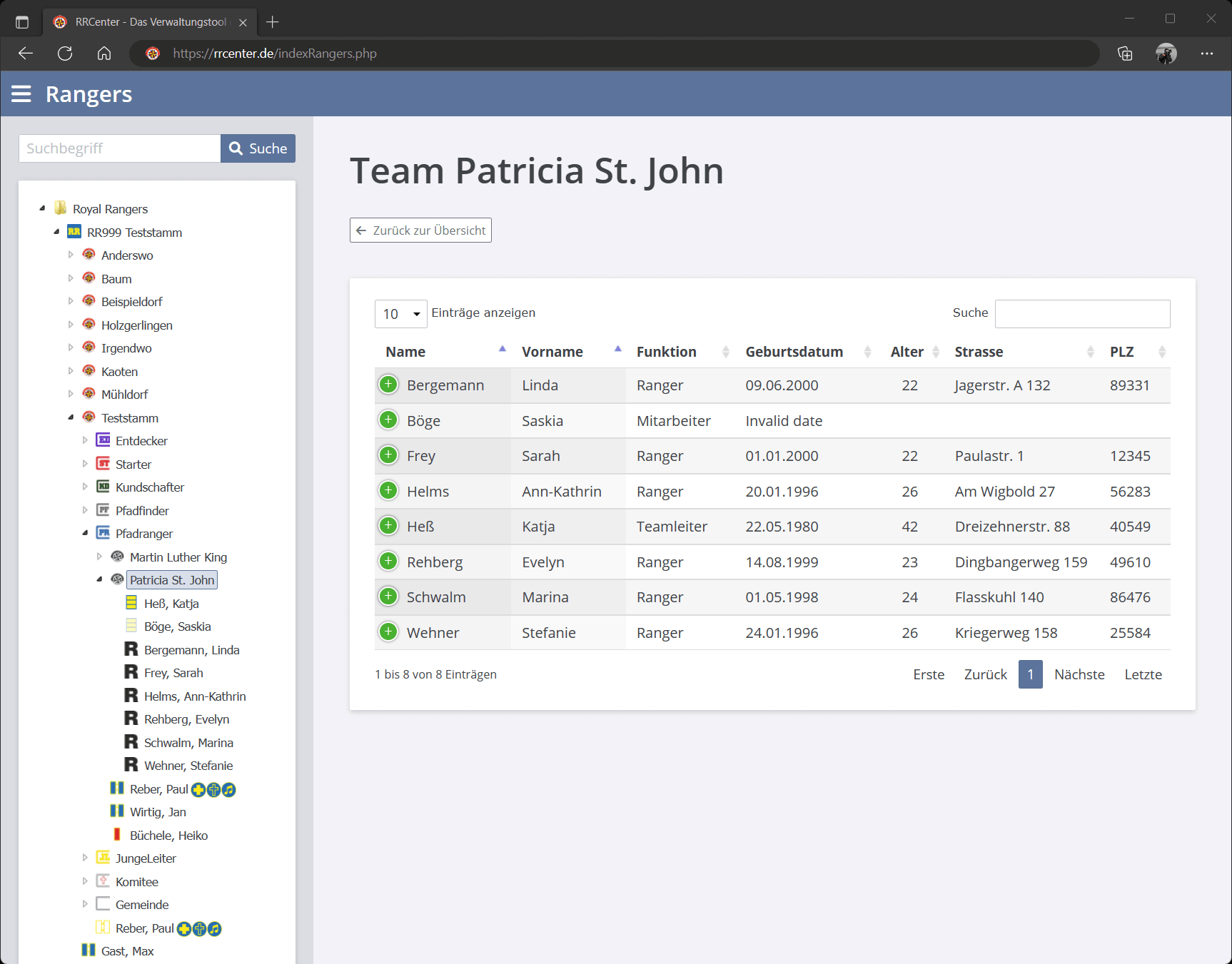
Task: Expand the Martin Luther King team node
Action: coord(99,557)
